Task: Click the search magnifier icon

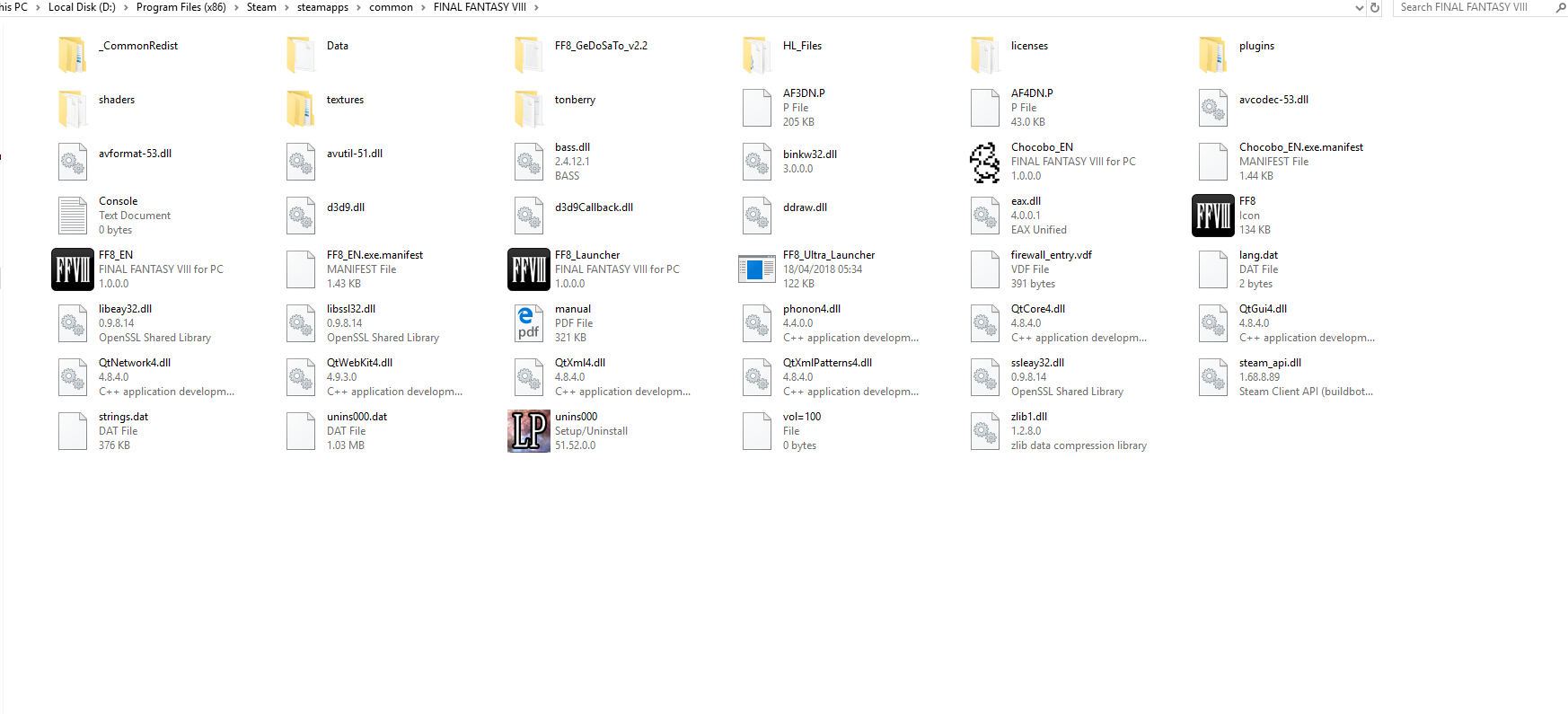Action: coord(1561,7)
